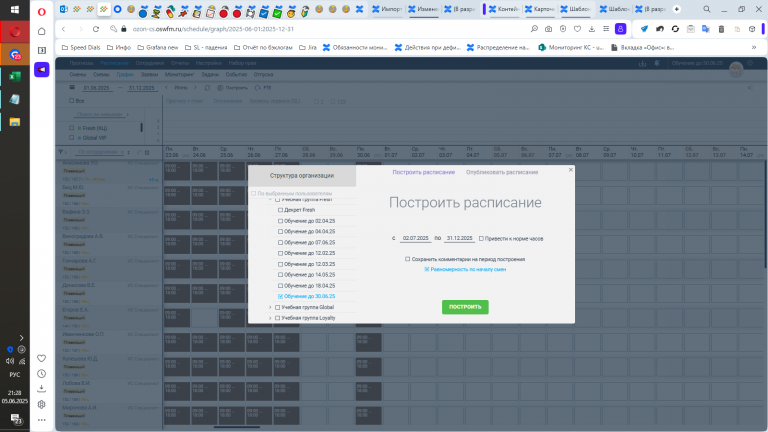
Task: Open the purple profile account icon
Action: pyautogui.click(x=621, y=29)
